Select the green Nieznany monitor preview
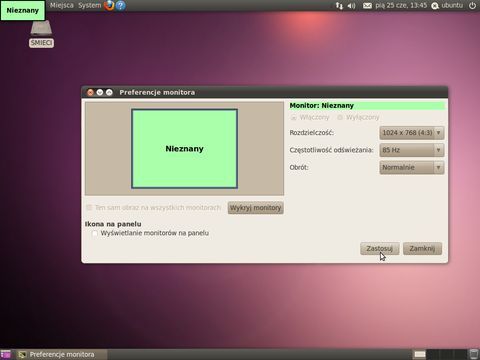Image resolution: width=480 pixels, height=360 pixels. click(x=184, y=149)
